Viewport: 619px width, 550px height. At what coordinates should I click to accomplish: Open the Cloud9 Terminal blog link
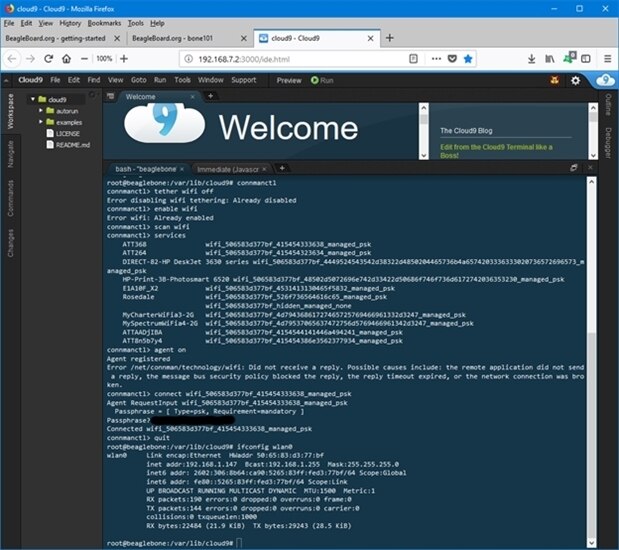pyautogui.click(x=496, y=151)
